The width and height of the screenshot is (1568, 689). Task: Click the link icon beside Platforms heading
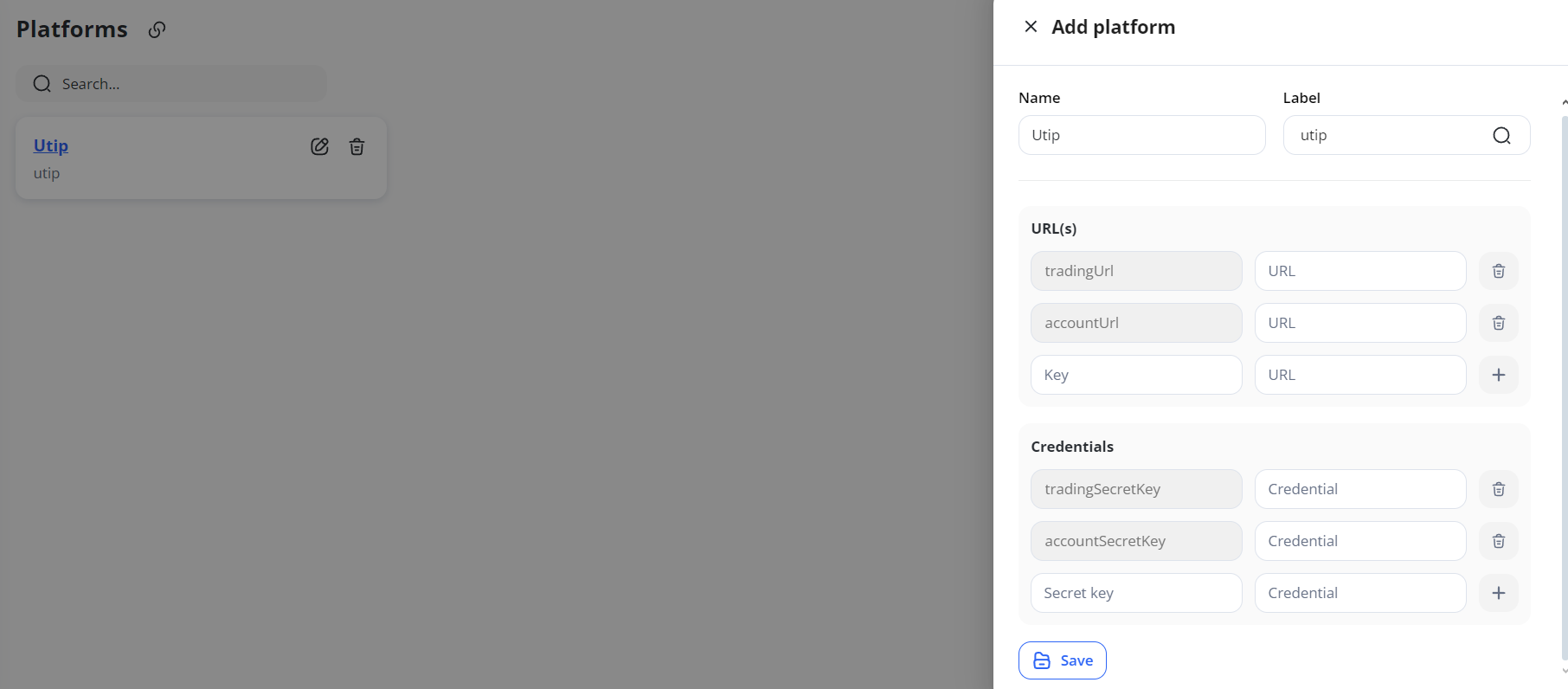157,29
